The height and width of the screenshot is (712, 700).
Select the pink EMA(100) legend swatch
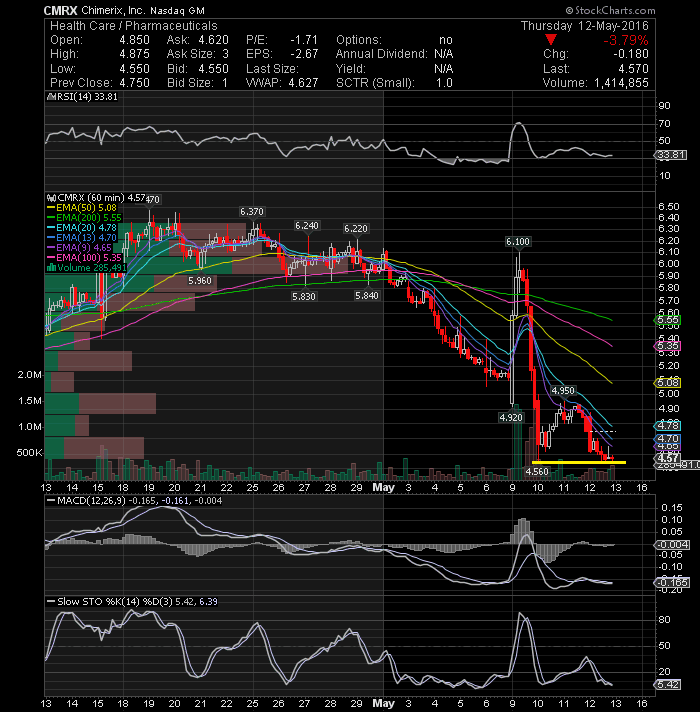pyautogui.click(x=51, y=257)
